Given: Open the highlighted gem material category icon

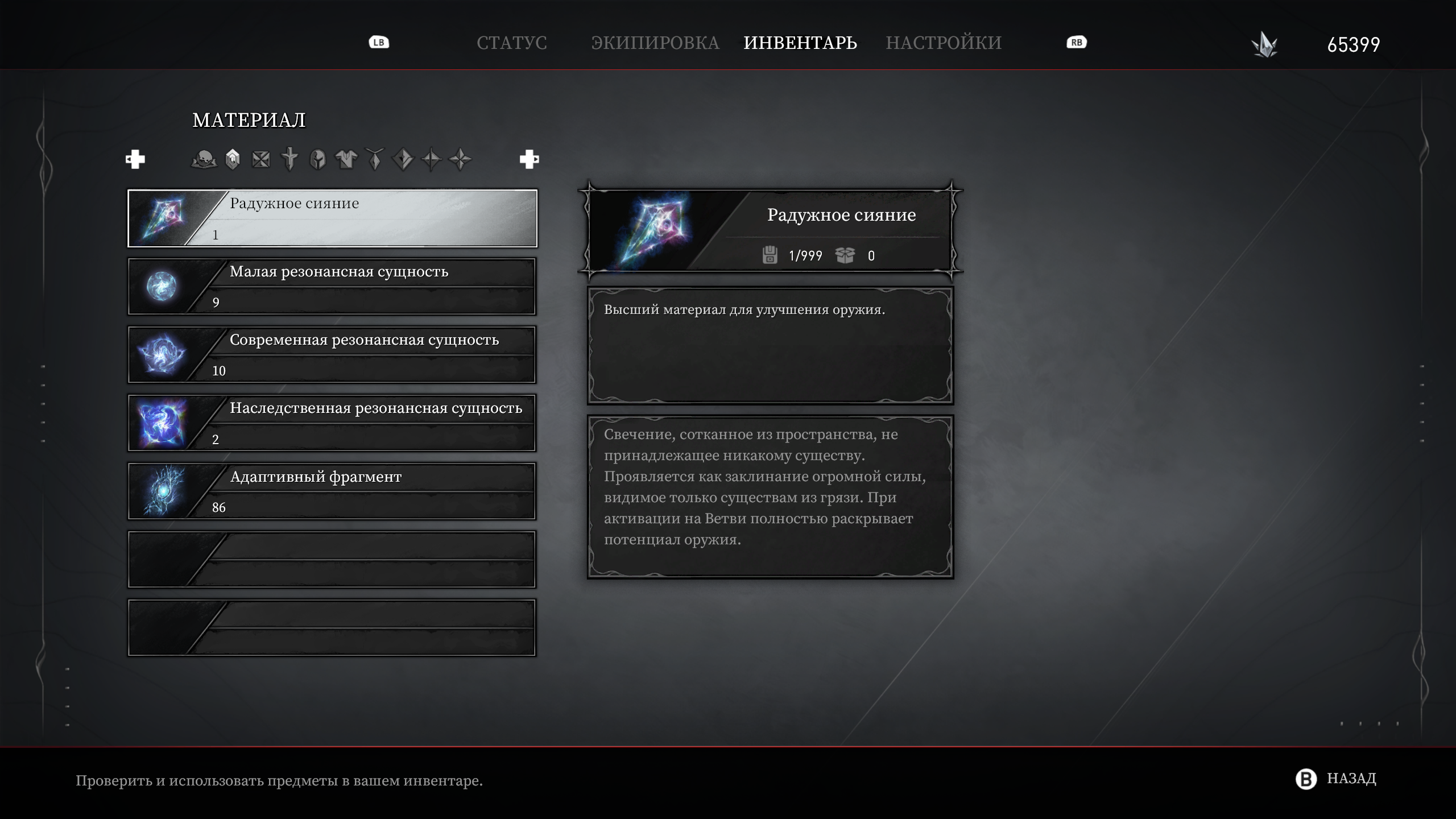Looking at the screenshot, I should [x=233, y=159].
